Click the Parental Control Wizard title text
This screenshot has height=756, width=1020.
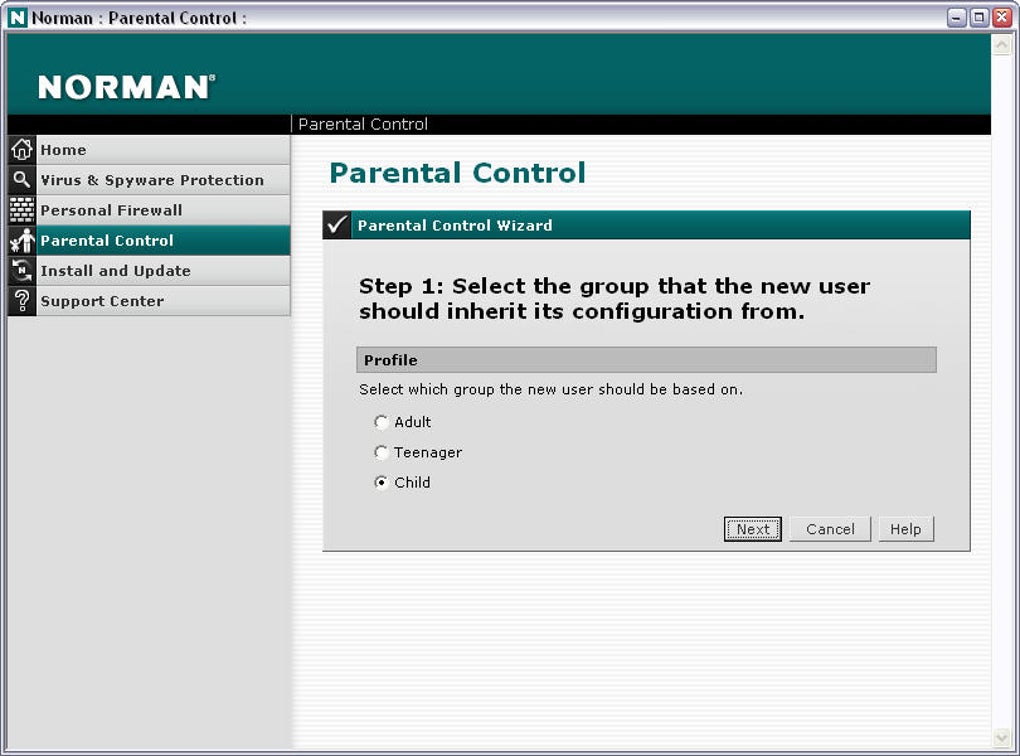[x=455, y=226]
